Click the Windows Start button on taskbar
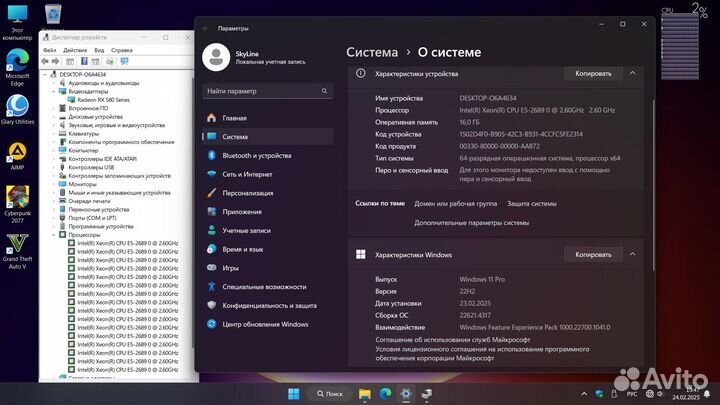This screenshot has height=405, width=720. [x=294, y=392]
